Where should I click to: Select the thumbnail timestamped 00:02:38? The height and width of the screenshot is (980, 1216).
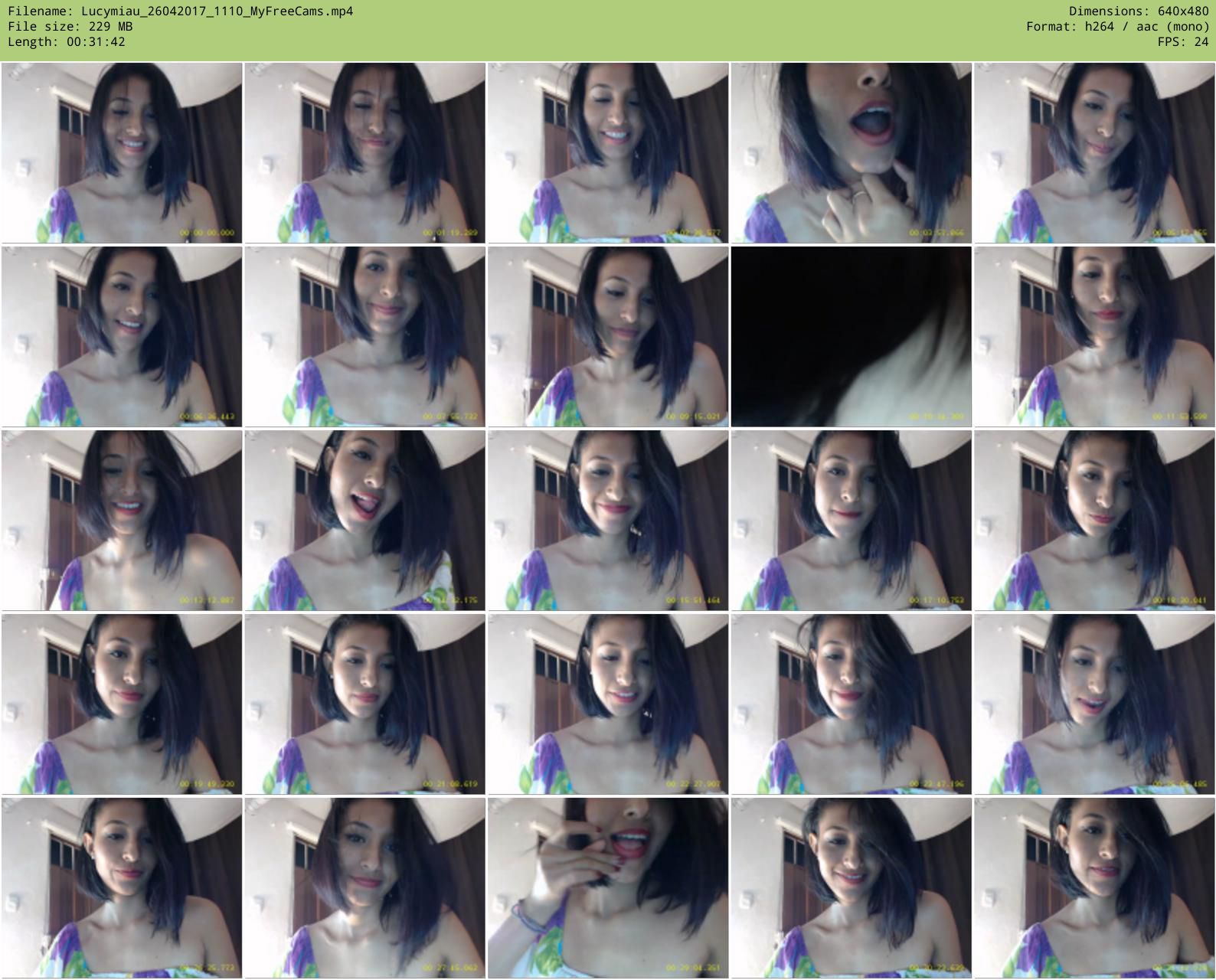608,153
